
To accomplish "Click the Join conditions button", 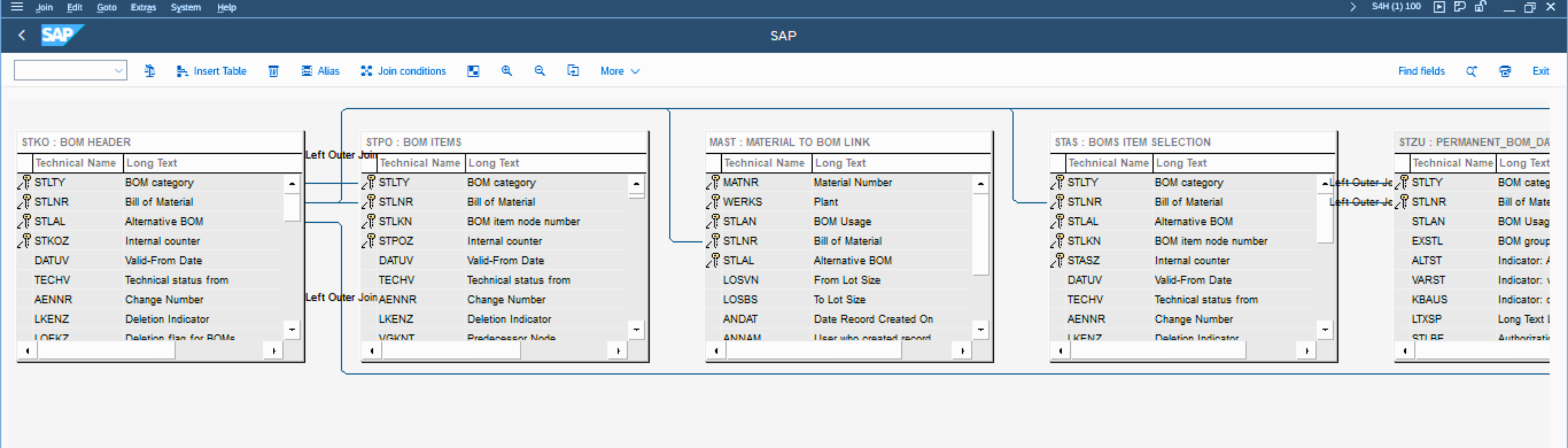I will tap(403, 71).
